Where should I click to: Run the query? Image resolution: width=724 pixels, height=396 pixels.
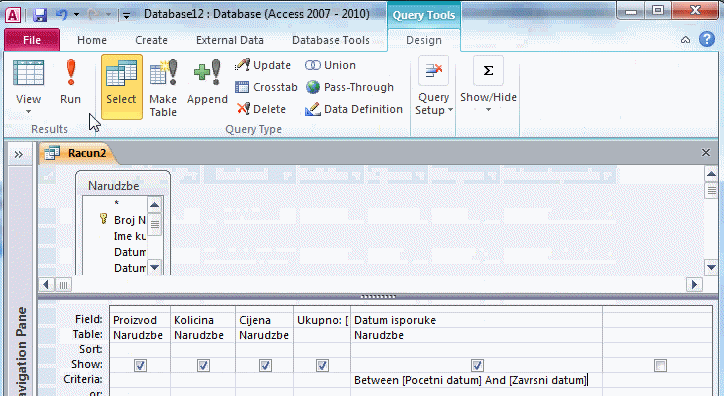pos(70,82)
